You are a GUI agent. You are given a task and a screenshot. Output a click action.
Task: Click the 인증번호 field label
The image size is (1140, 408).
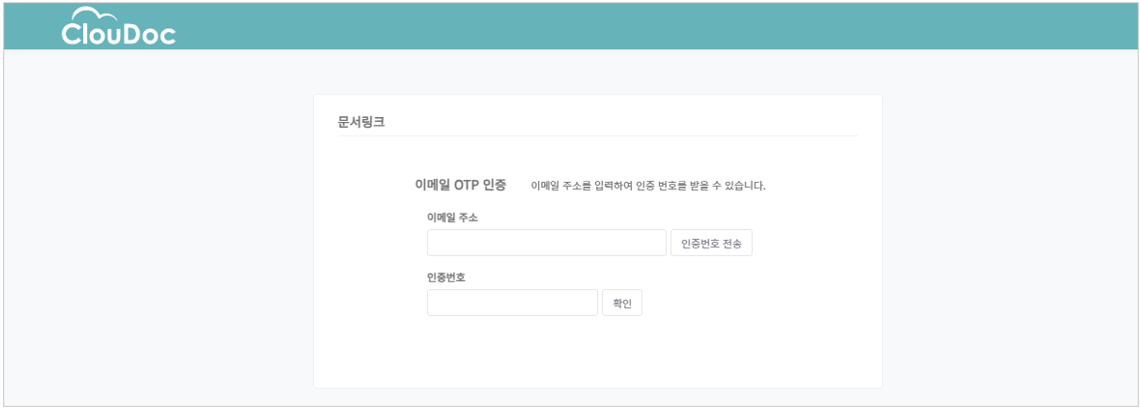[x=446, y=277]
